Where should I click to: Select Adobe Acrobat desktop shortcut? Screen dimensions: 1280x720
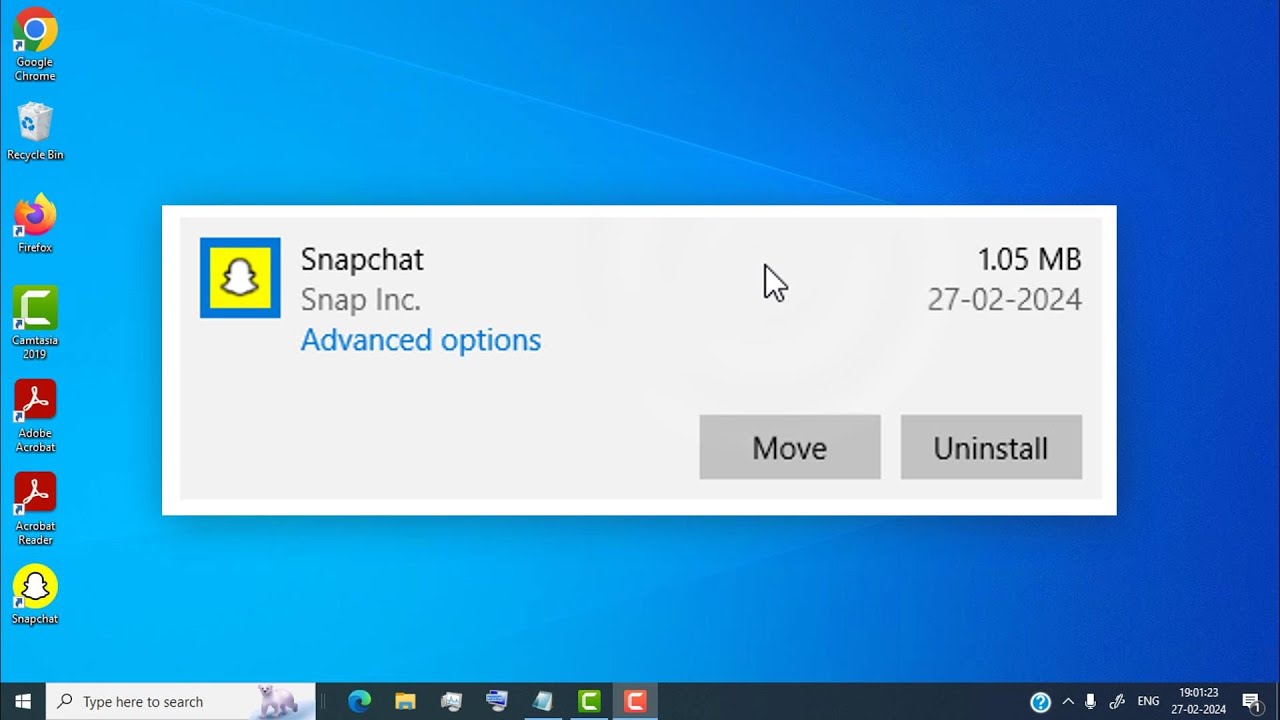[x=35, y=416]
